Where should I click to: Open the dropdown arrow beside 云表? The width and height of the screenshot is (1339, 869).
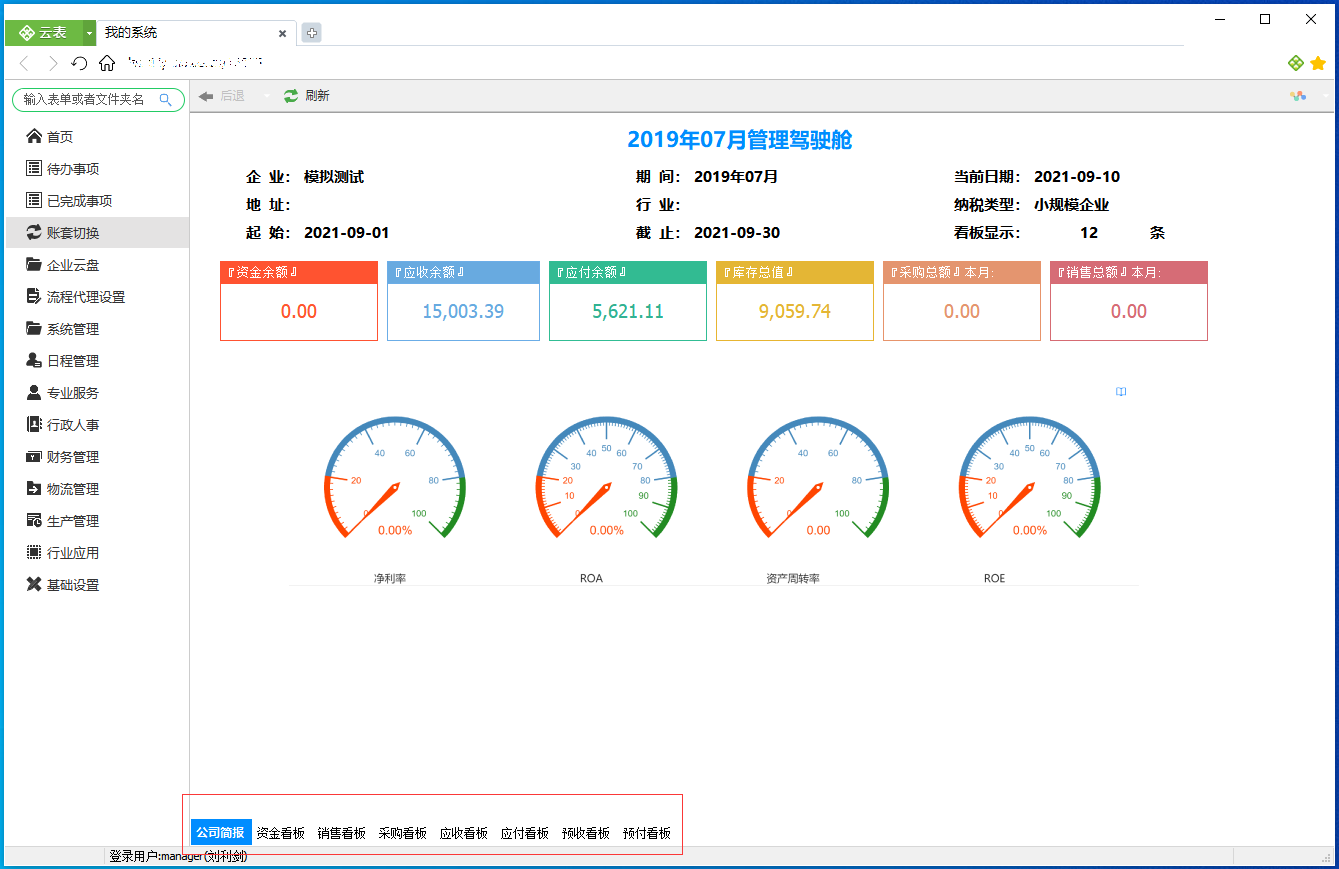tap(89, 33)
